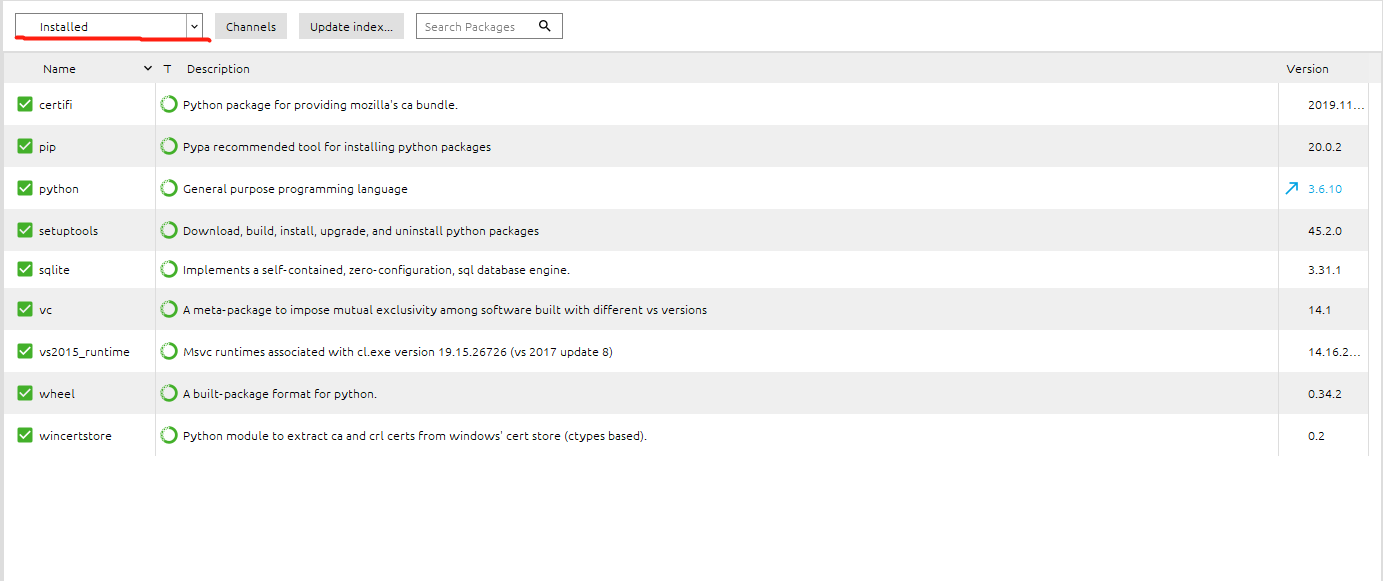Open the Installed filter dropdown

click(x=109, y=26)
